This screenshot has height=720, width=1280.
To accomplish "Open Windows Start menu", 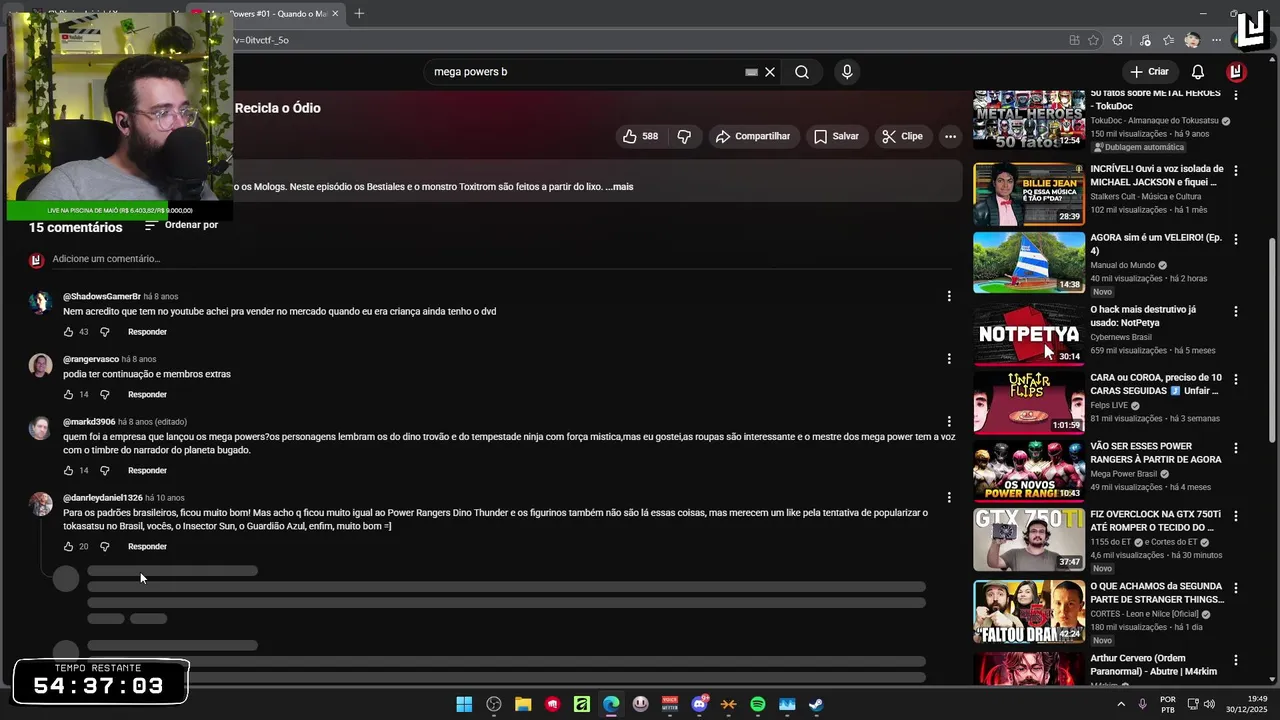I will [464, 704].
